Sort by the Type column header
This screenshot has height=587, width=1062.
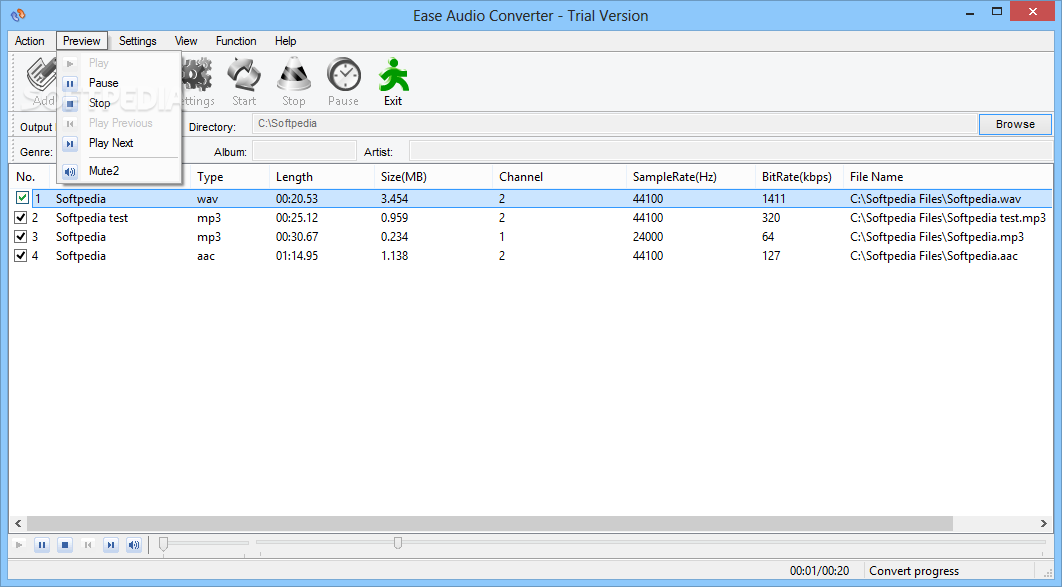tap(230, 177)
